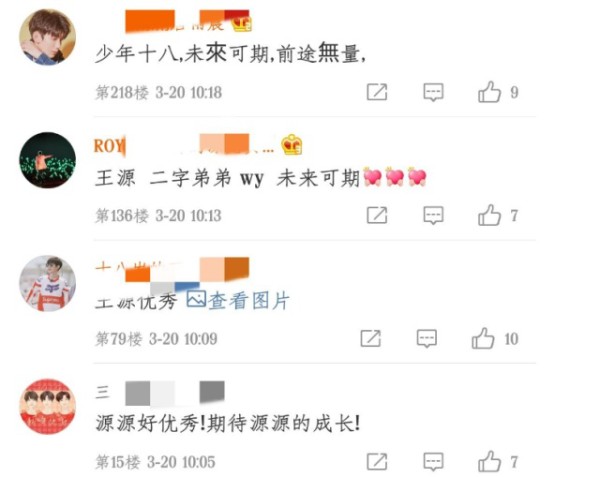Image resolution: width=600 pixels, height=477 pixels.
Task: Share the floor 79 comment
Action: click(370, 338)
